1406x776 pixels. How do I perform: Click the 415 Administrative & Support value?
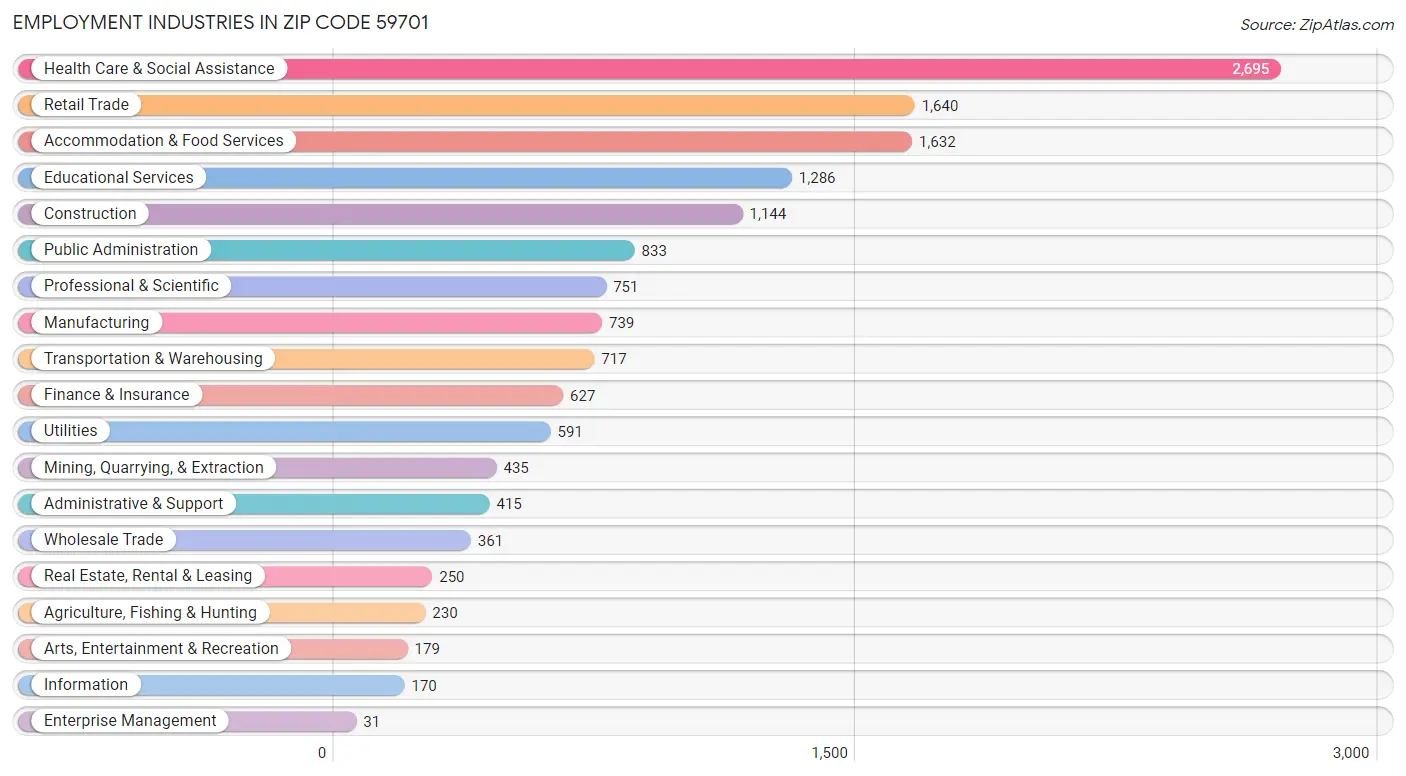point(509,504)
